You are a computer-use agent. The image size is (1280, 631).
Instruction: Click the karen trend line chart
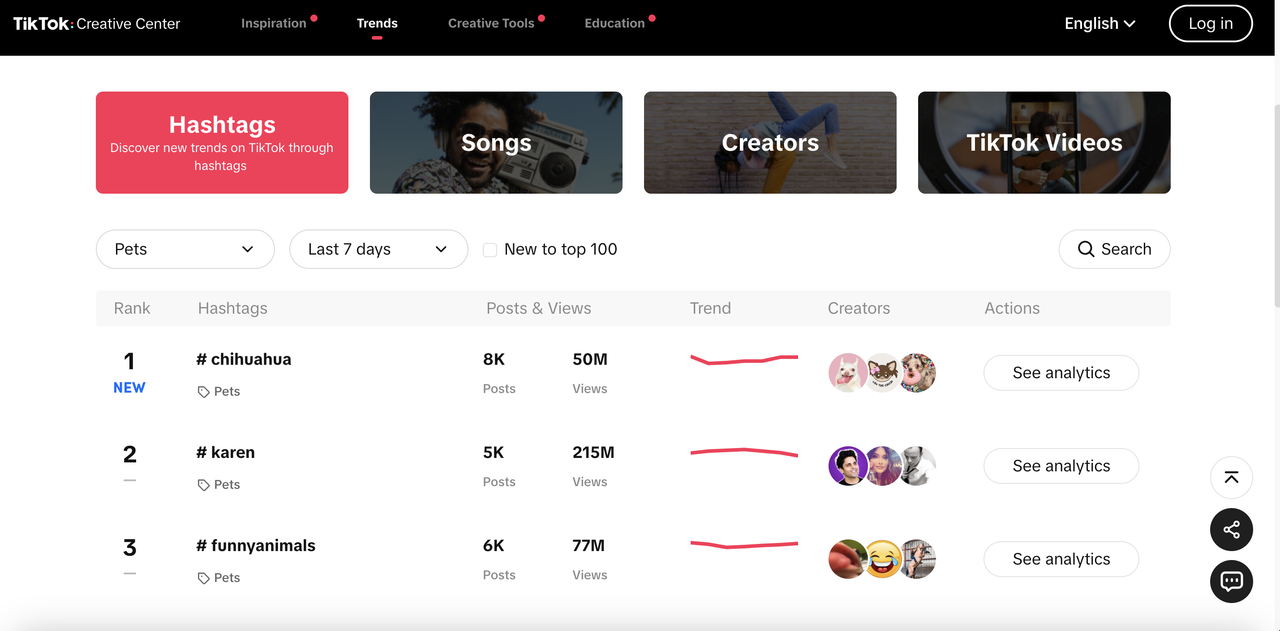(744, 452)
